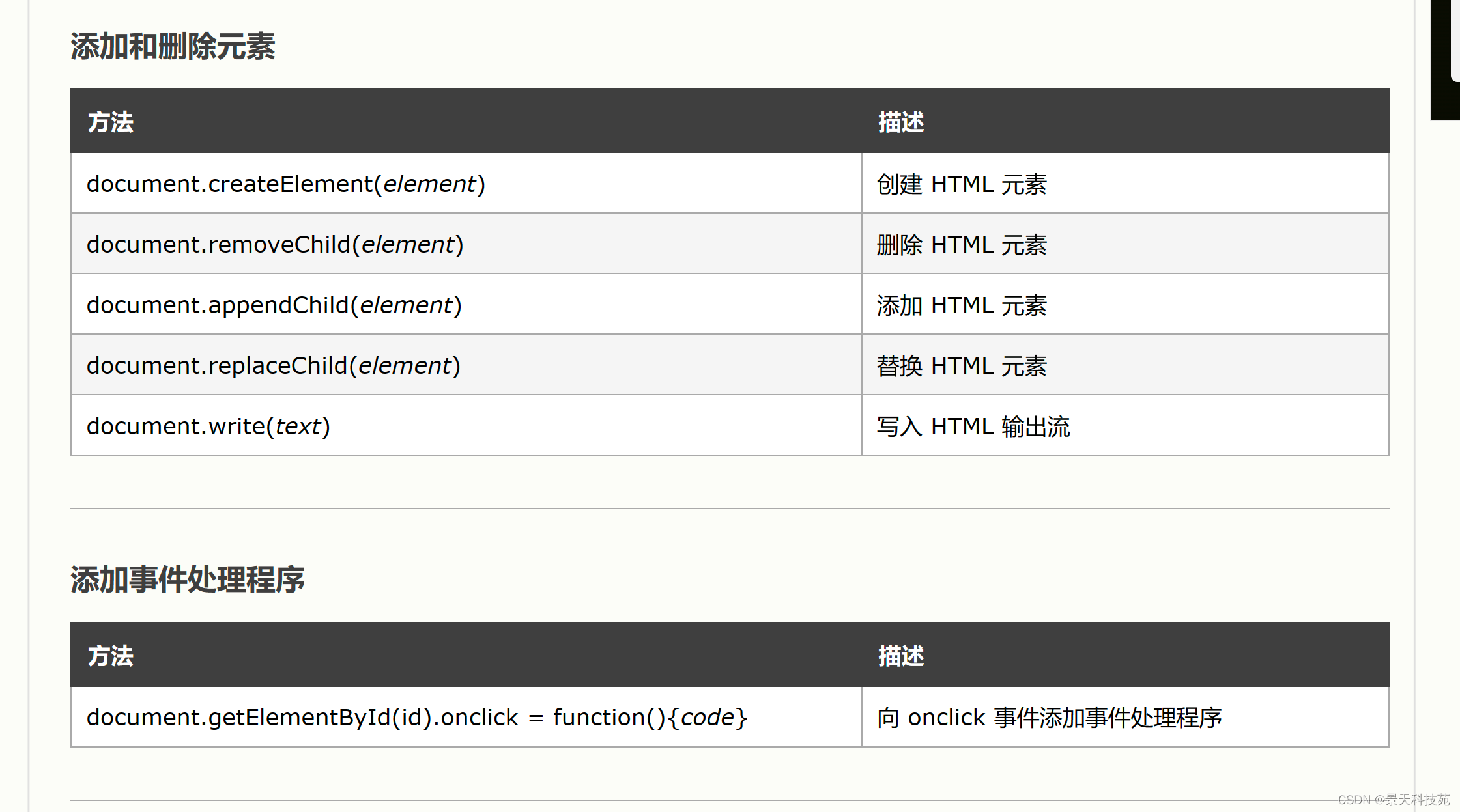This screenshot has height=812, width=1460.
Task: Select the document.getElementById(id).onclick code cell
Action: 466,717
